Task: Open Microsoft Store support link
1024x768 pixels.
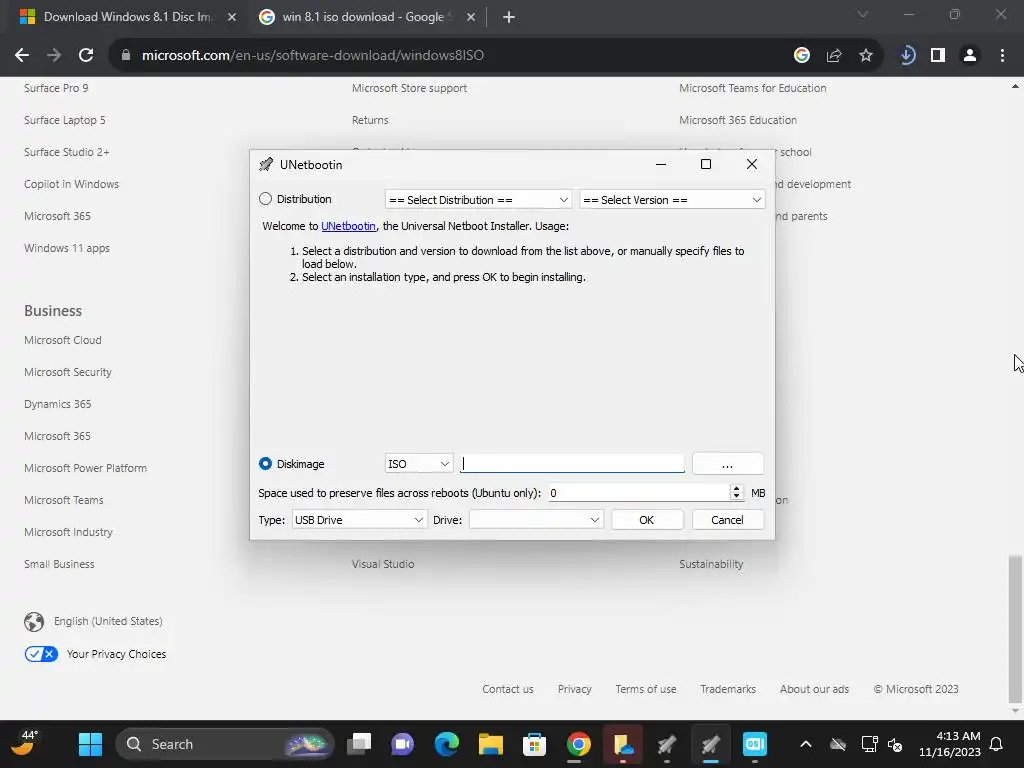Action: (409, 88)
